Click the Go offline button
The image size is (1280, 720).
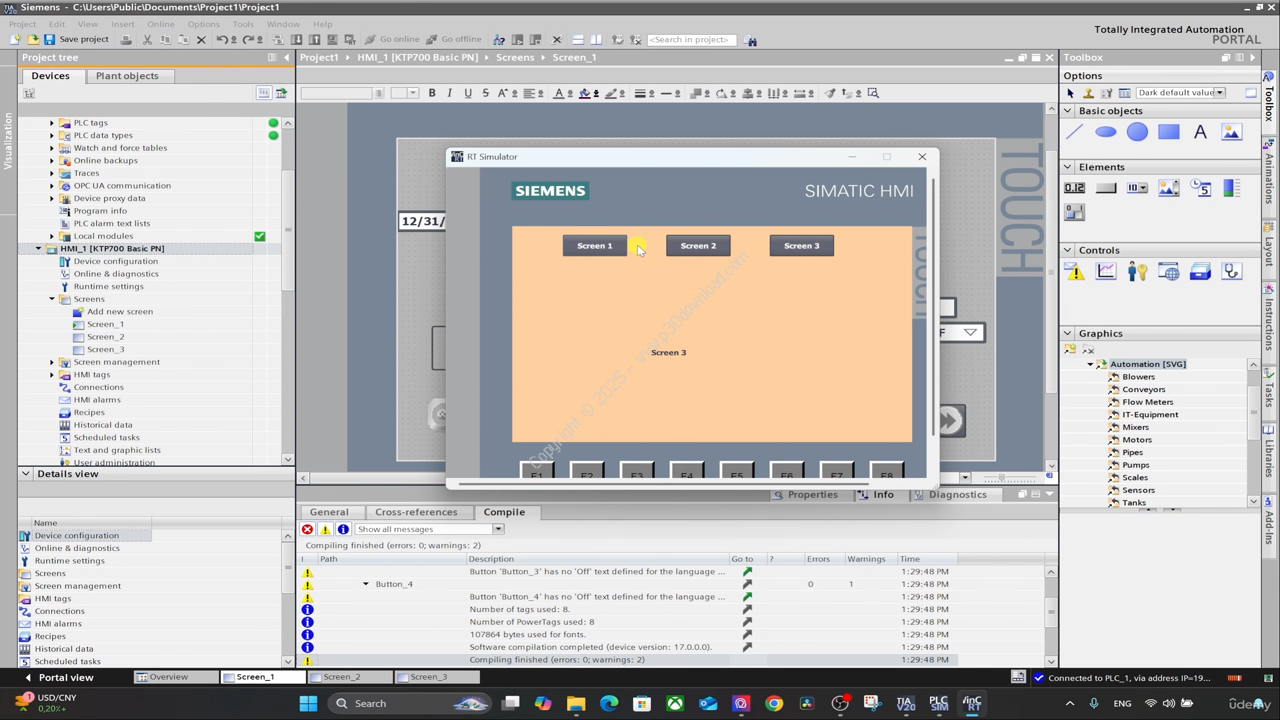[453, 39]
